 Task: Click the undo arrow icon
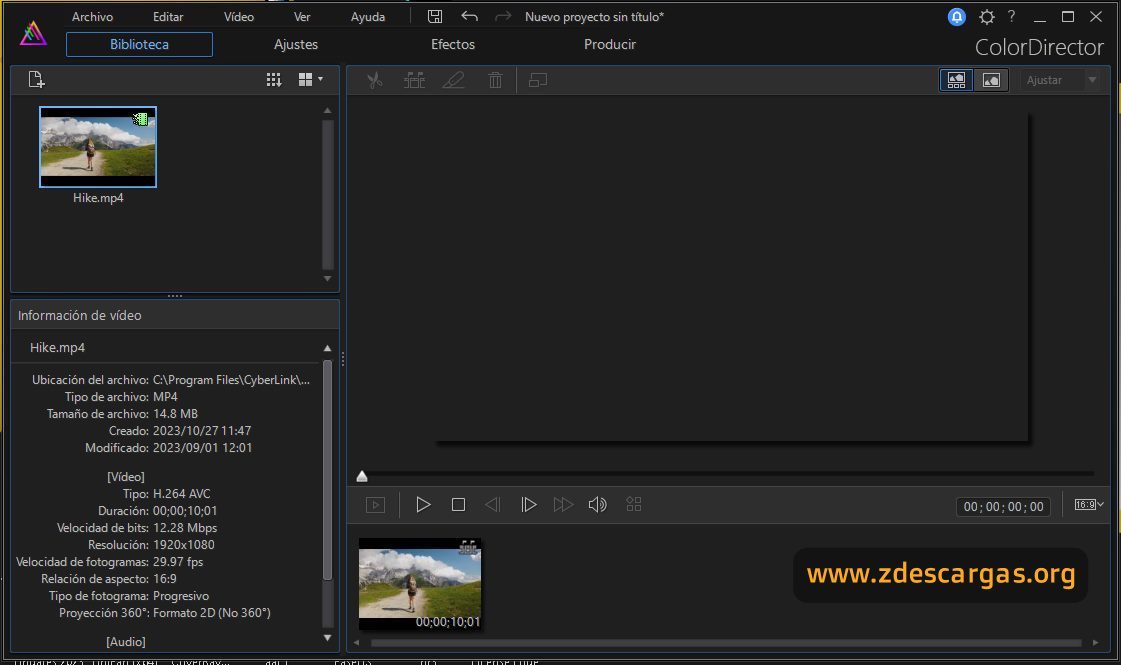(x=469, y=16)
